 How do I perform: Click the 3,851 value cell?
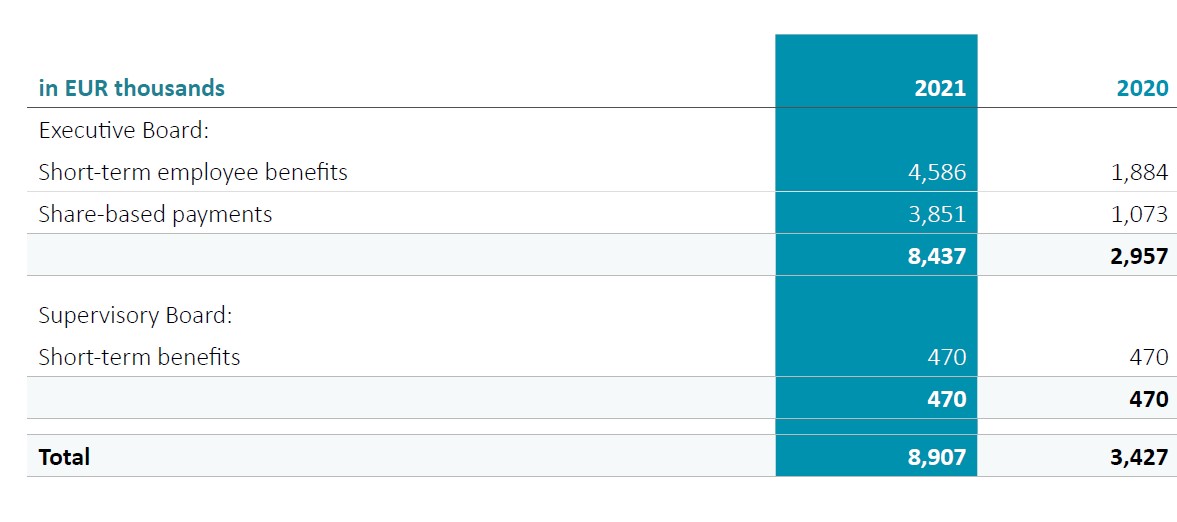pyautogui.click(x=939, y=214)
